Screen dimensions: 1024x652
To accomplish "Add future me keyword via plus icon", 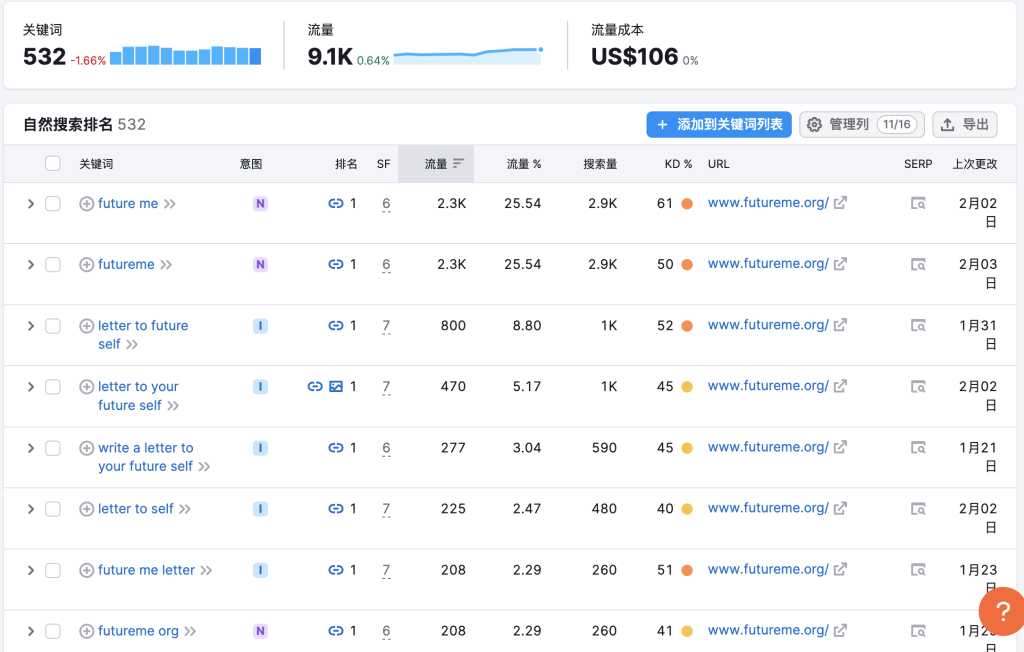I will click(x=86, y=204).
